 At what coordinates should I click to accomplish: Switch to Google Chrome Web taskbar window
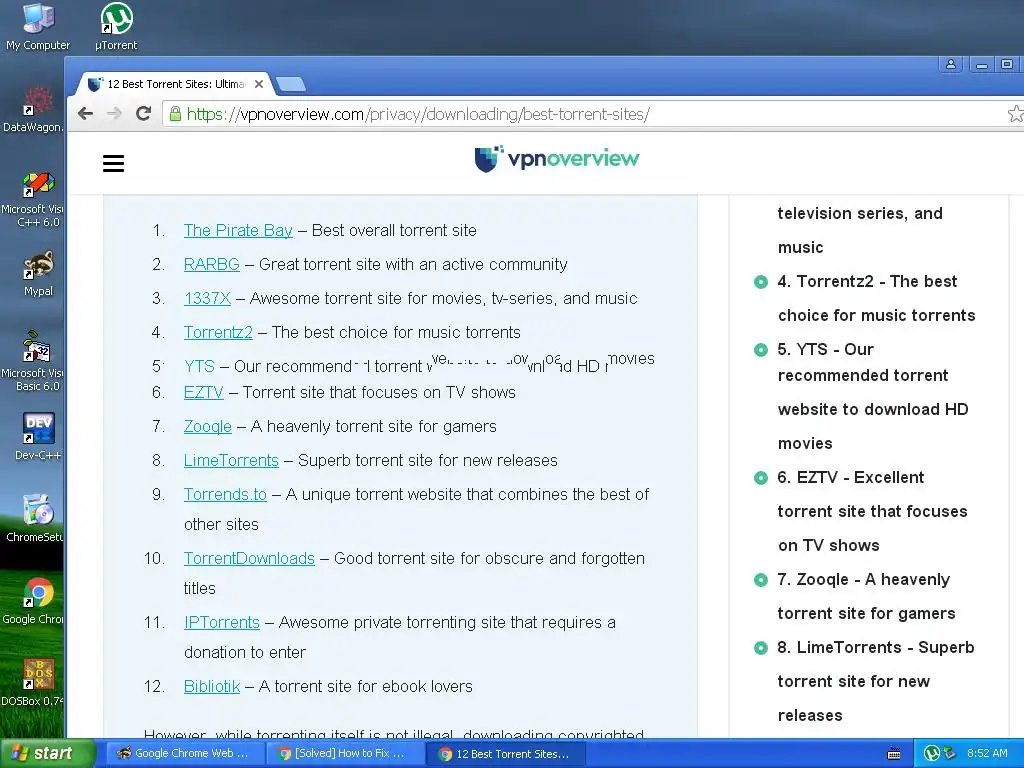tap(183, 754)
